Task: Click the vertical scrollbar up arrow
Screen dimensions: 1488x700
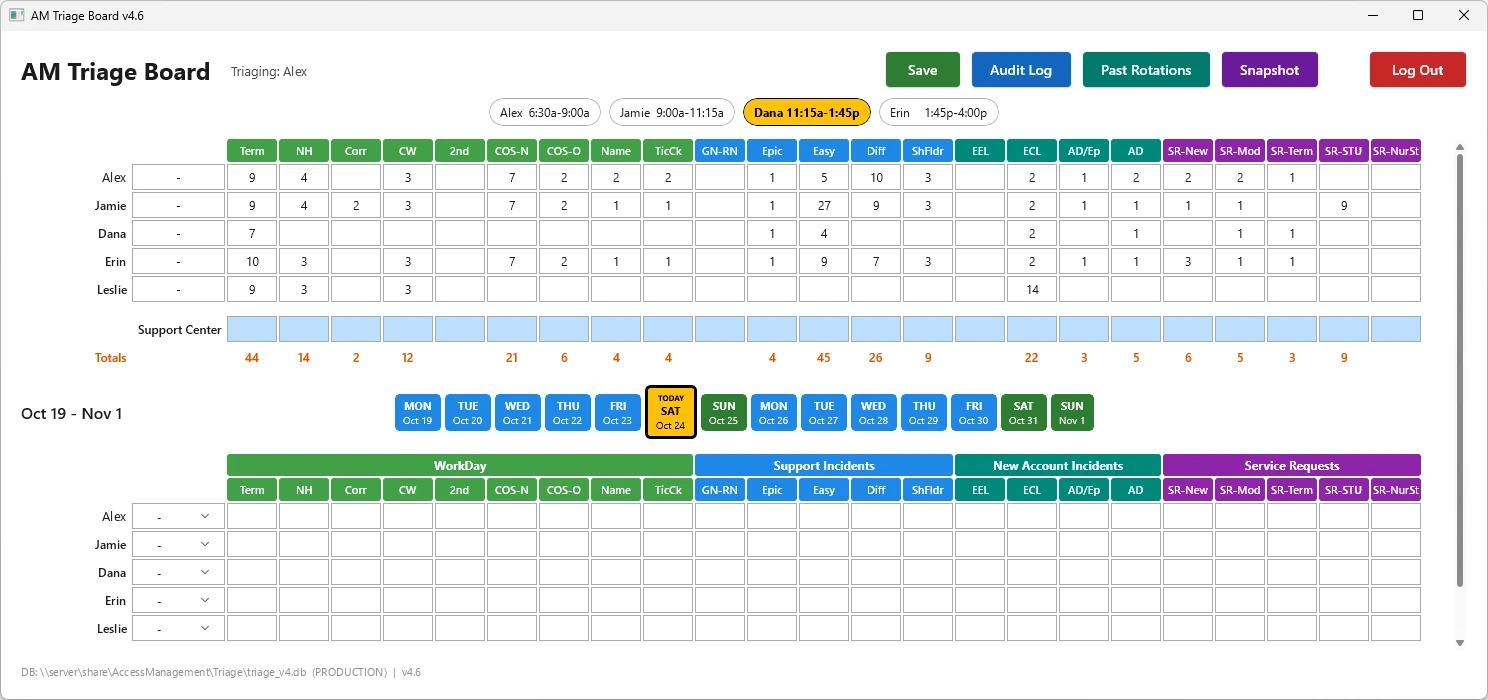Action: pyautogui.click(x=1460, y=146)
